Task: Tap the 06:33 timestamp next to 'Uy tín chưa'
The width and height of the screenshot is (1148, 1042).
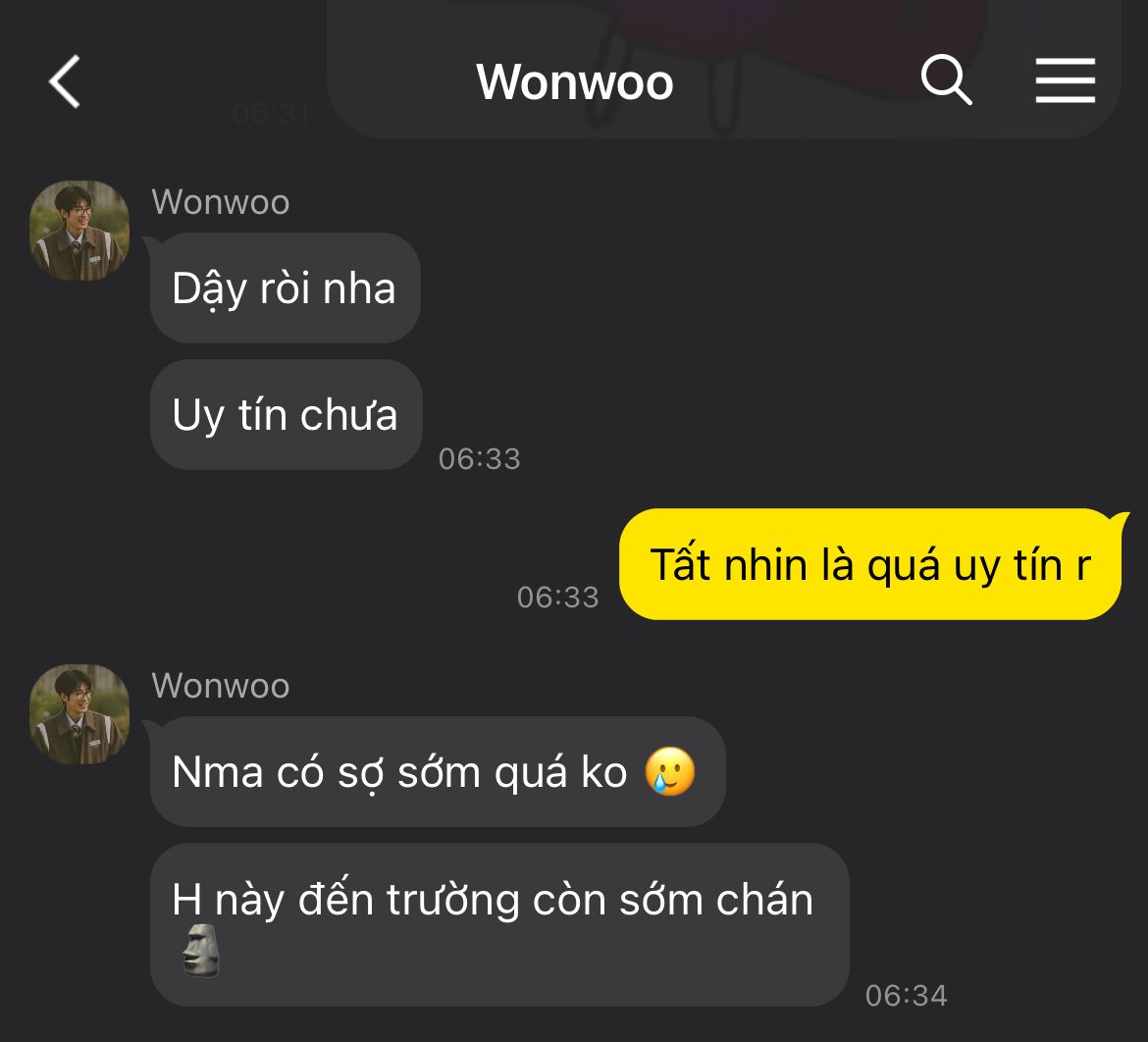Action: (480, 459)
